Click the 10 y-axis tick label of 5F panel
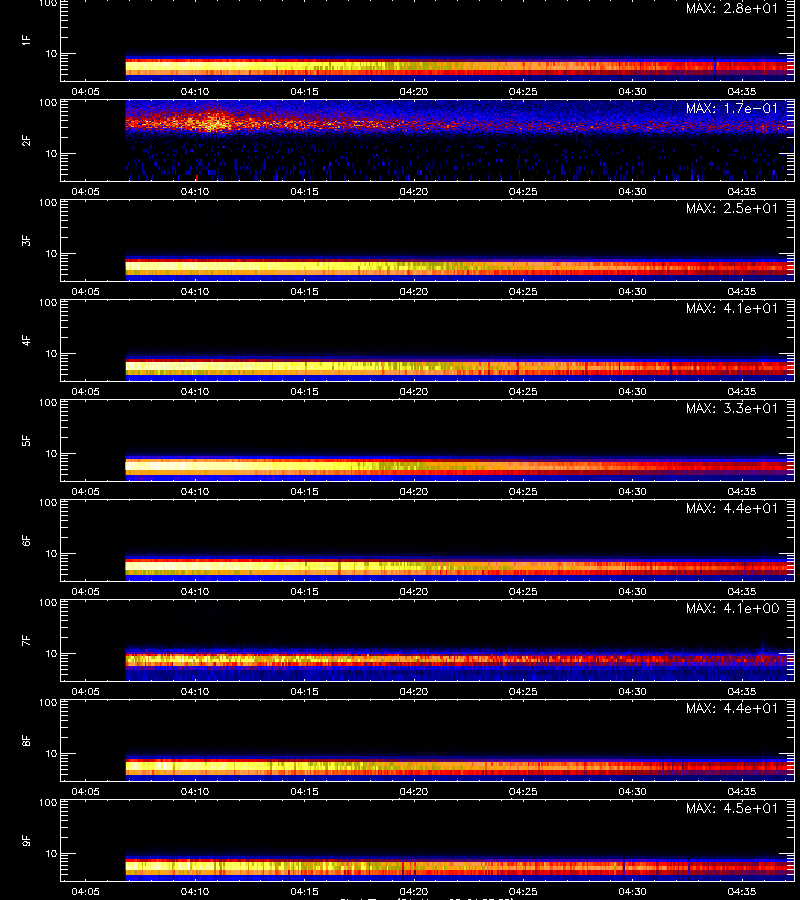 (52, 453)
